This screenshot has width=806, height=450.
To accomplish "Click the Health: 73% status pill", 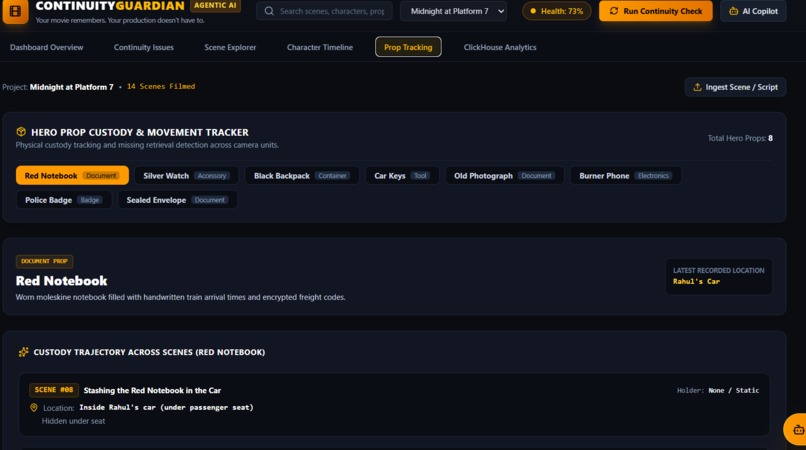I will 557,11.
